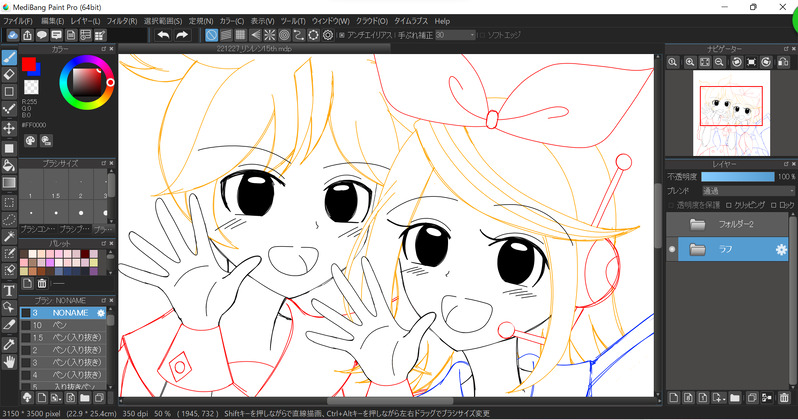Click the cloud save icon
Image resolution: width=798 pixels, height=420 pixels.
[x=13, y=35]
